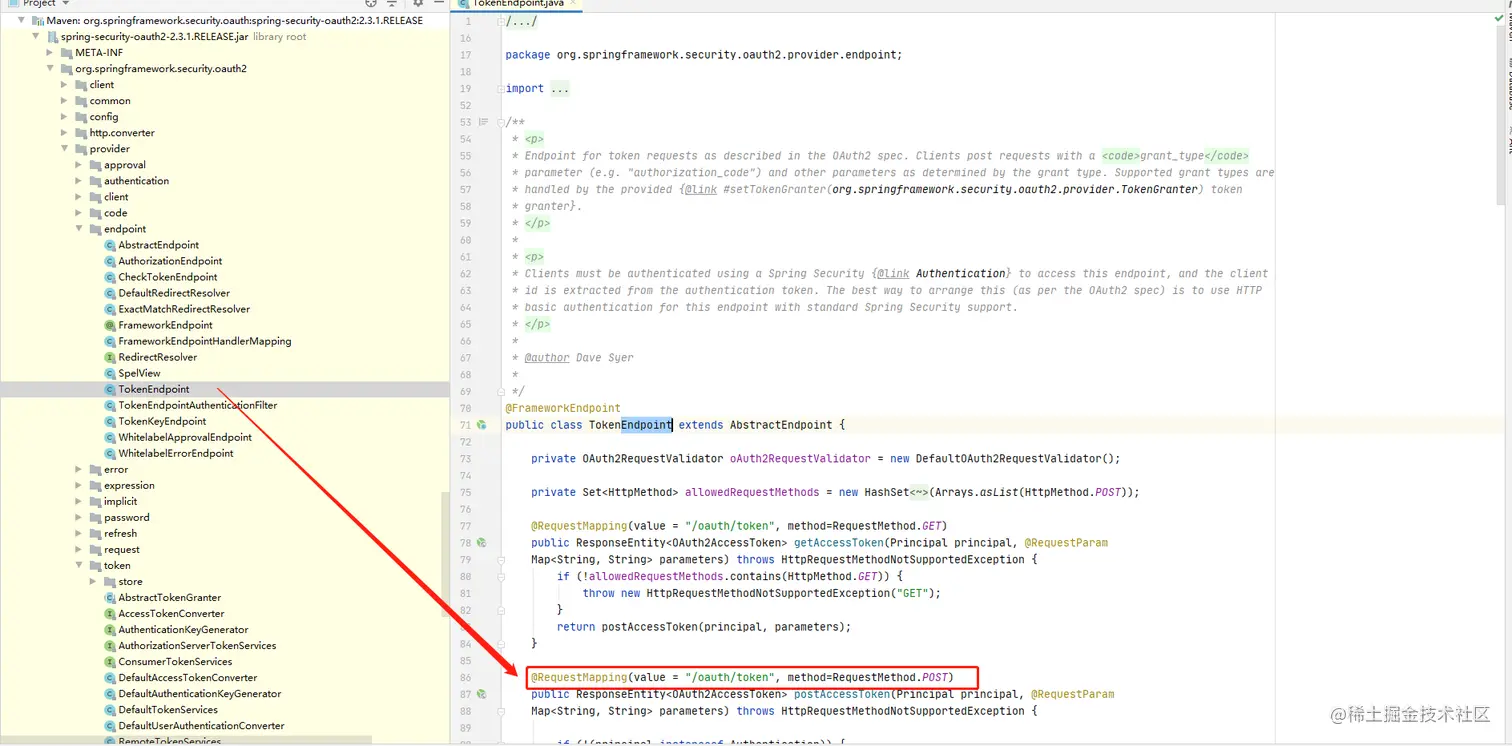Click the gutter icon beside postAccessToken on line 87
Screen dimensions: 1512x746
[x=481, y=694]
